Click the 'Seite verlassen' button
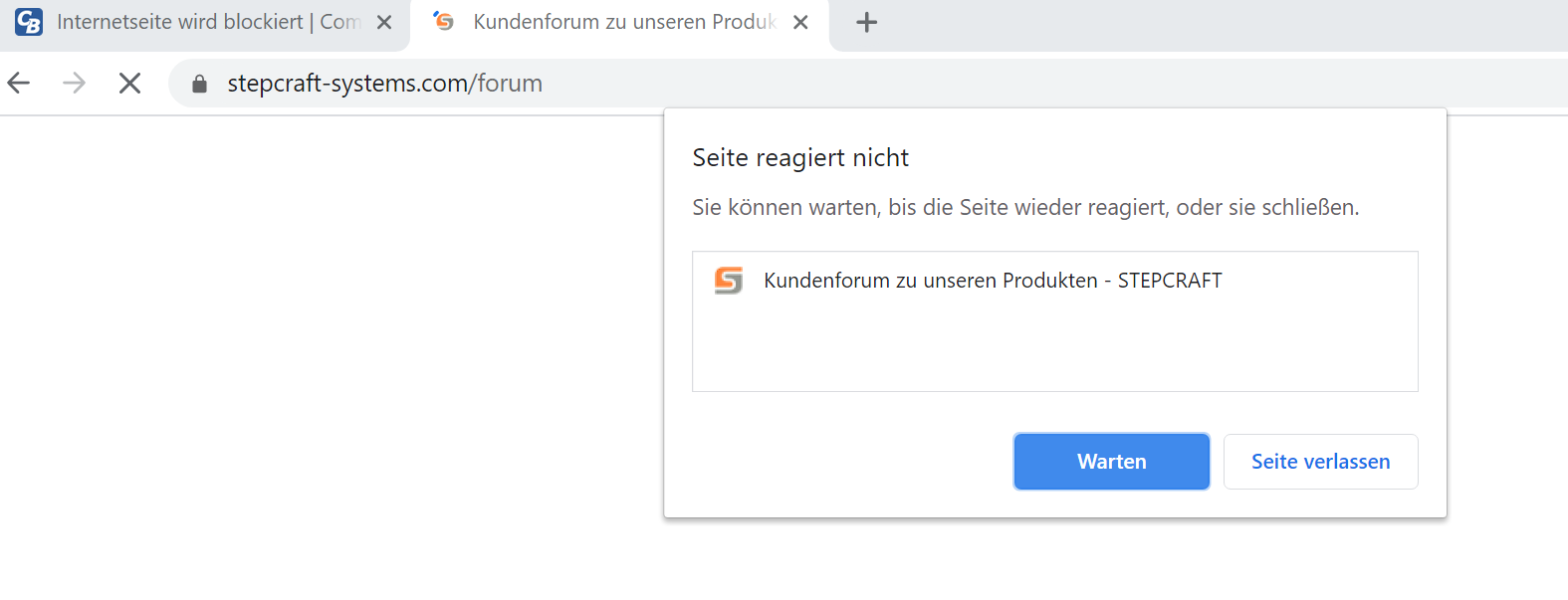 tap(1320, 462)
